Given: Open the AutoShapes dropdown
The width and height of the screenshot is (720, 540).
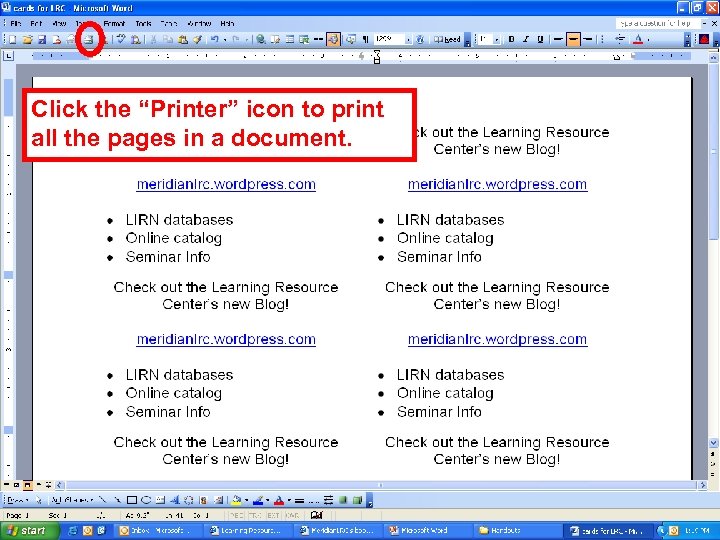Looking at the screenshot, I should coord(73,500).
